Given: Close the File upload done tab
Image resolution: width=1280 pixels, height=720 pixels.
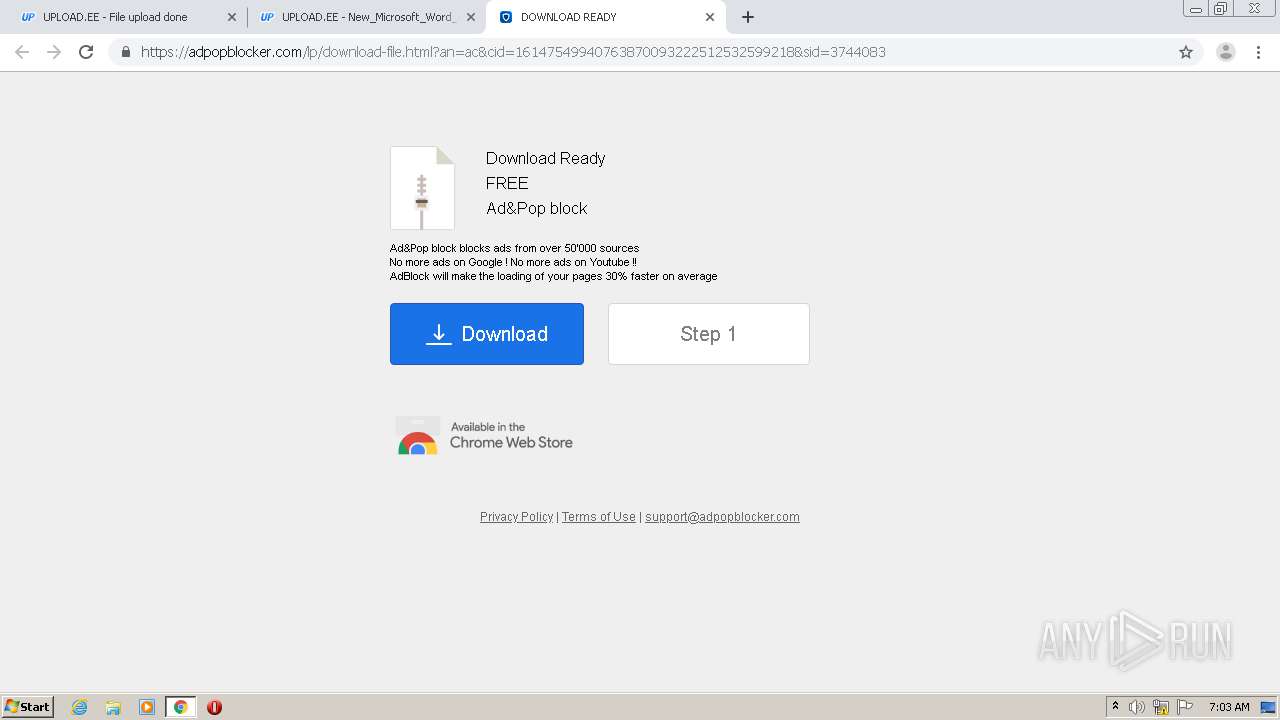Looking at the screenshot, I should (x=232, y=17).
